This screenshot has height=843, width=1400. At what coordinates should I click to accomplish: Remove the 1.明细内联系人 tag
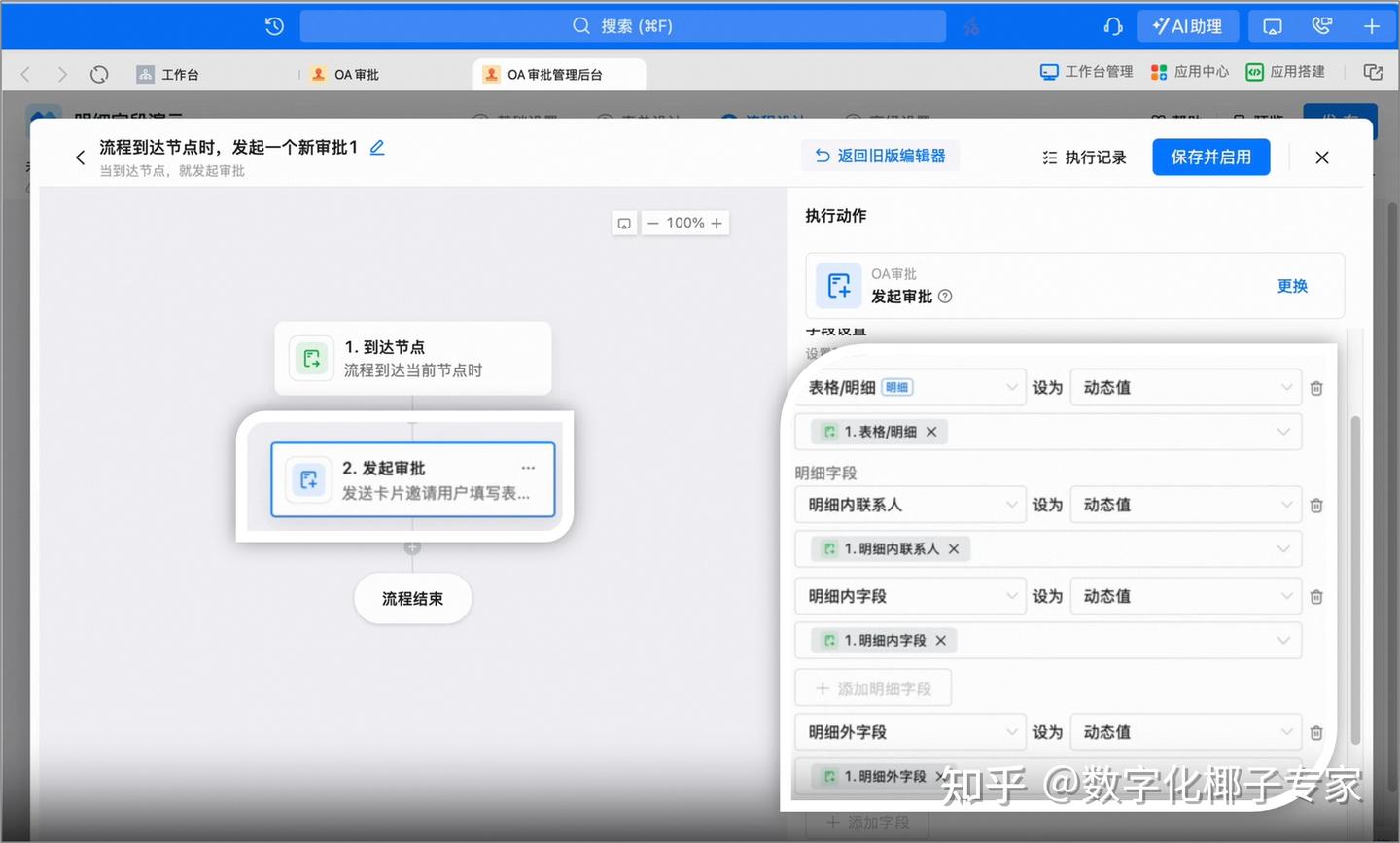coord(954,549)
